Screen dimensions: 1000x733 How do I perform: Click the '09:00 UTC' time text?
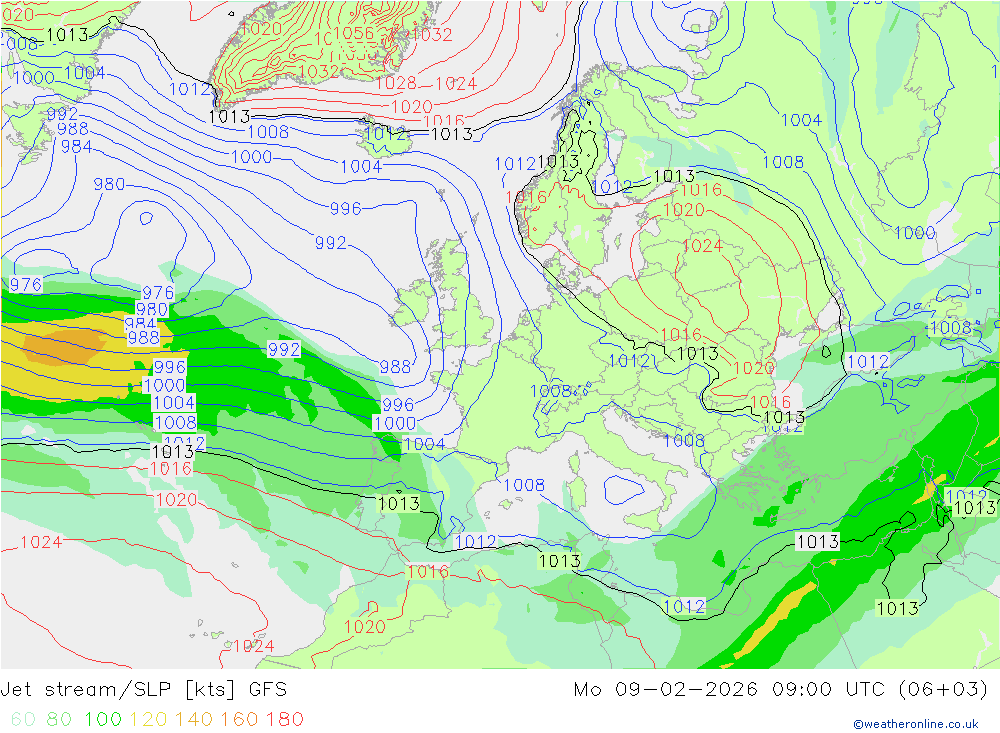828,690
